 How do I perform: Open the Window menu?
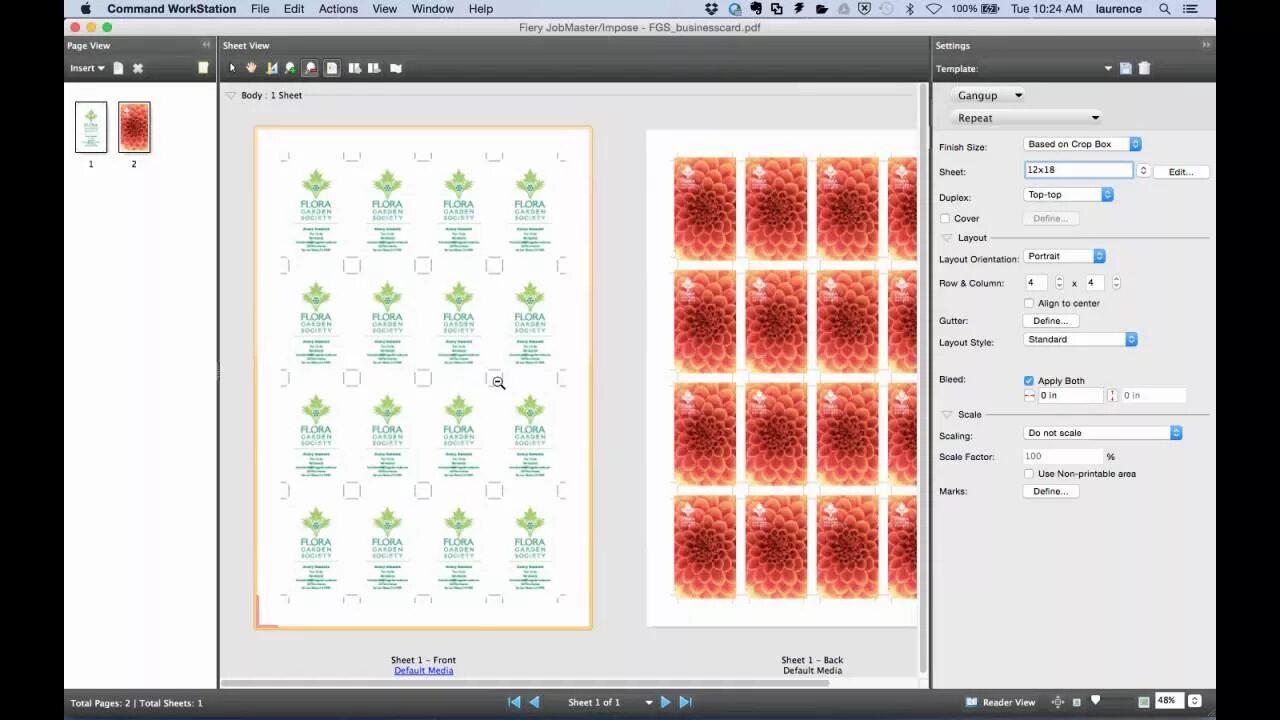click(x=433, y=9)
